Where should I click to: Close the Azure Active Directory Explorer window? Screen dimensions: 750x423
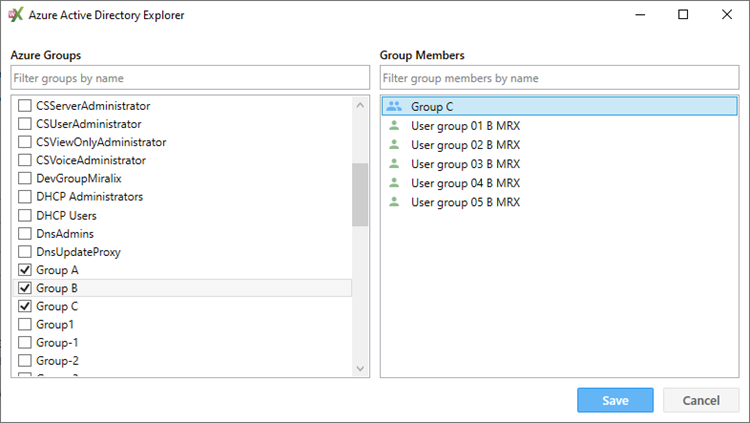[x=727, y=15]
